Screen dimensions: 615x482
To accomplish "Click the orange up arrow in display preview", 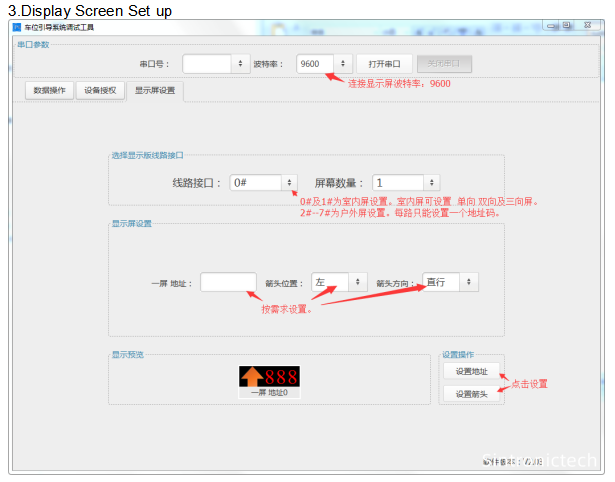I will pyautogui.click(x=251, y=377).
